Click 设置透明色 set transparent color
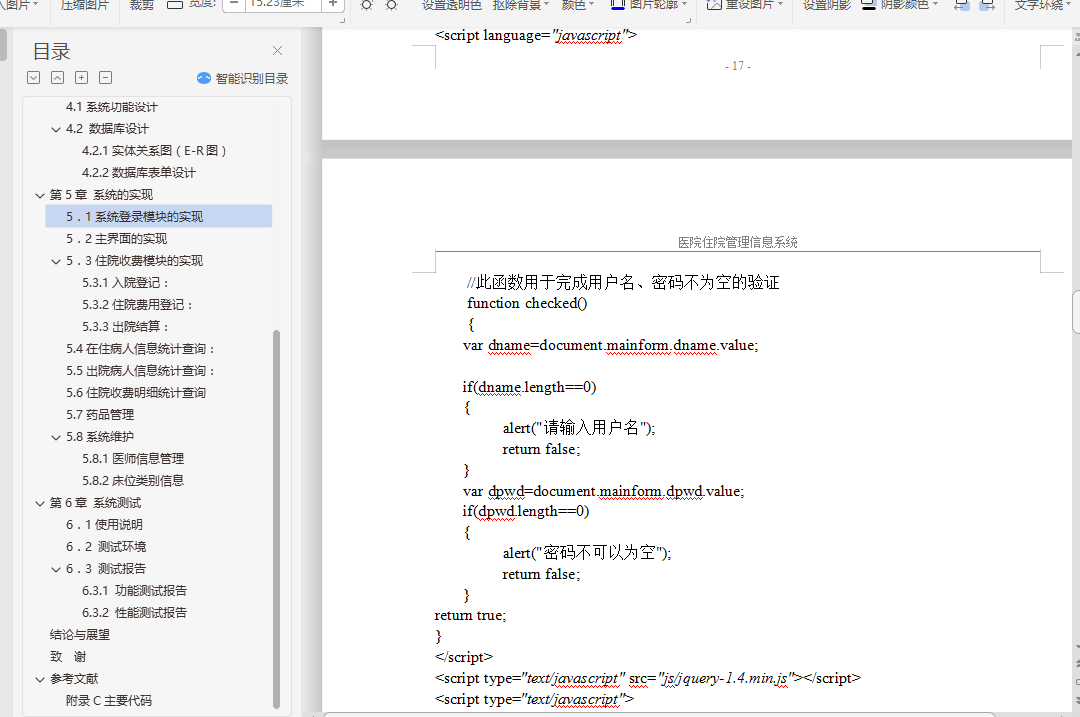 (x=452, y=5)
